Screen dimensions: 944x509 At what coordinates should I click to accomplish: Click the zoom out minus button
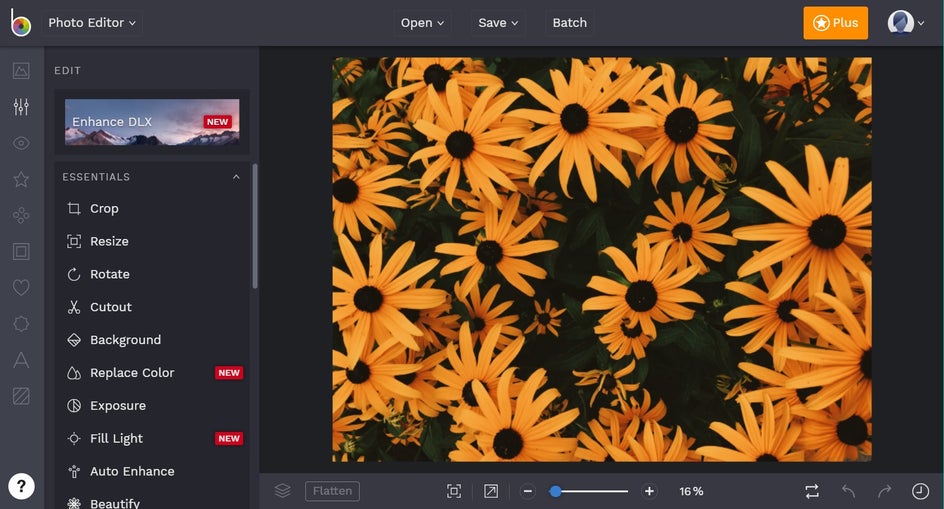point(527,492)
